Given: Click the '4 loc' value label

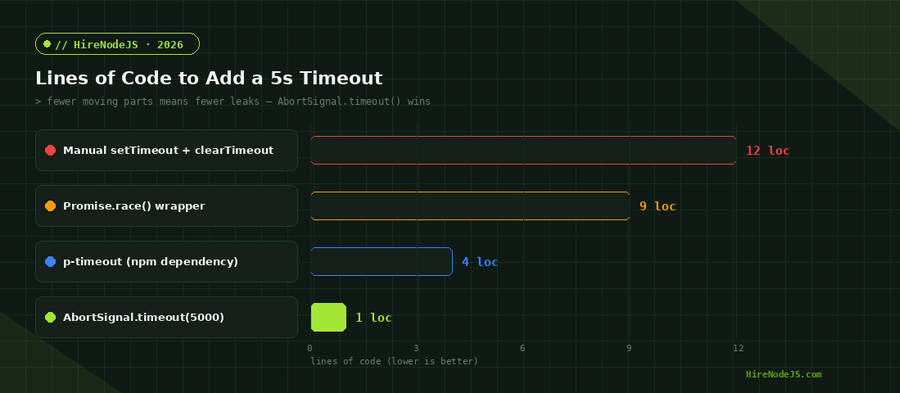Looking at the screenshot, I should (480, 262).
